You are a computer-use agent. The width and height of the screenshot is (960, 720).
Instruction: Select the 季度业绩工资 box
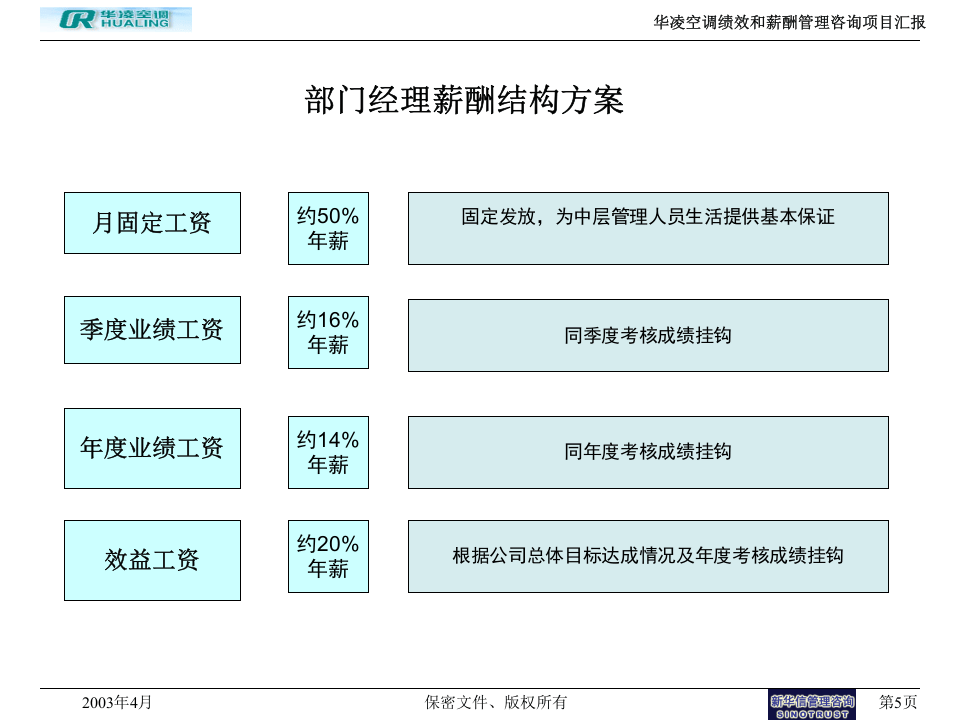pyautogui.click(x=152, y=328)
